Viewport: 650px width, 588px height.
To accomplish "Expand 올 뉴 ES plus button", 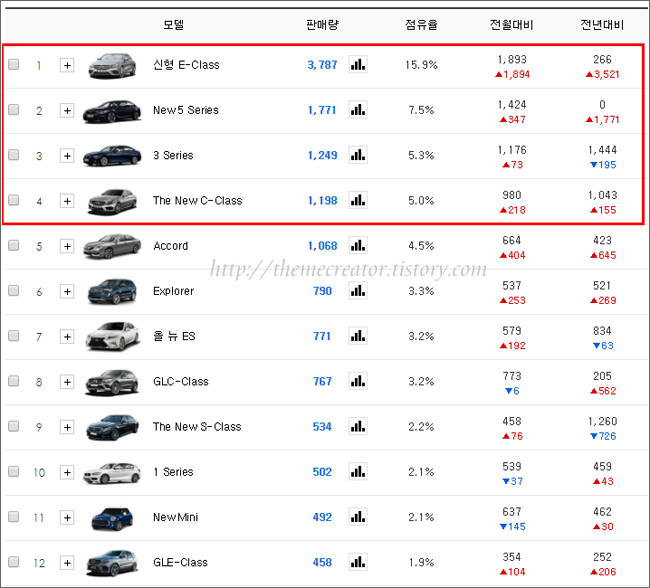I will pyautogui.click(x=67, y=336).
